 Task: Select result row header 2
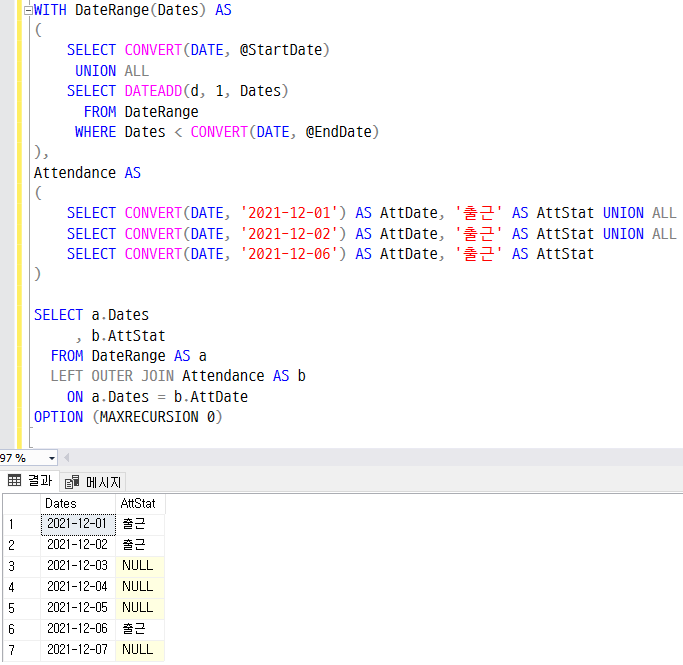coord(22,545)
